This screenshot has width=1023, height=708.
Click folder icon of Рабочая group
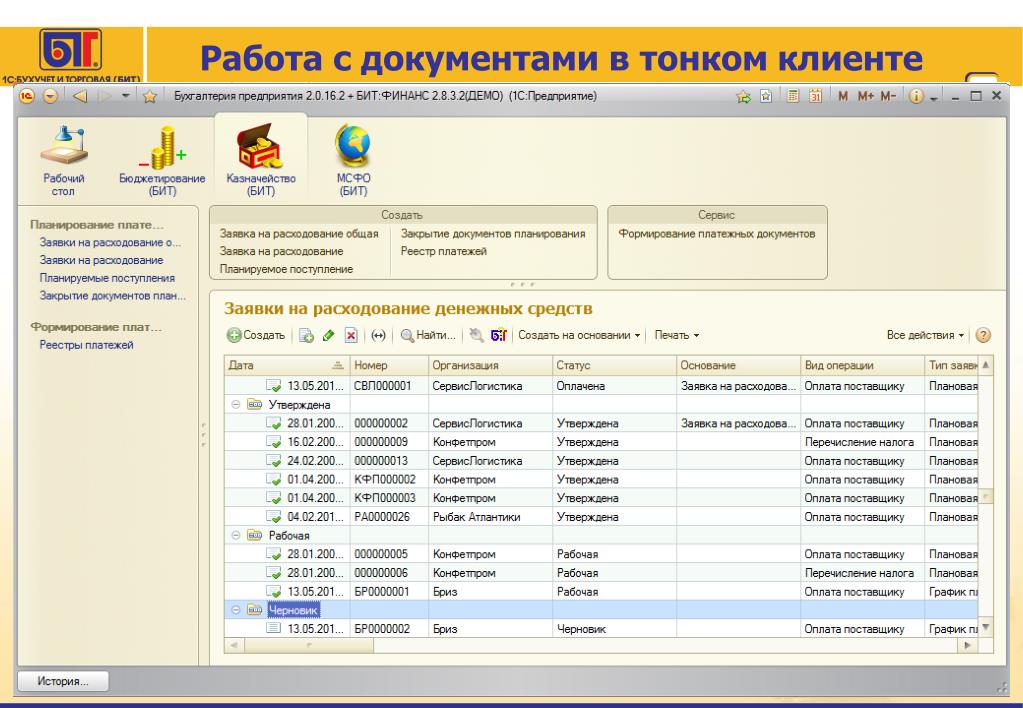click(x=254, y=536)
